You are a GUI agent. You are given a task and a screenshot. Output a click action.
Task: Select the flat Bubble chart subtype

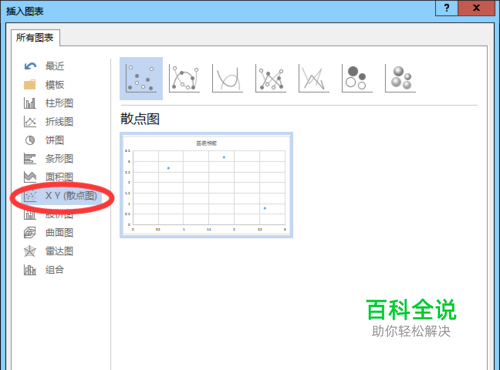[x=357, y=78]
